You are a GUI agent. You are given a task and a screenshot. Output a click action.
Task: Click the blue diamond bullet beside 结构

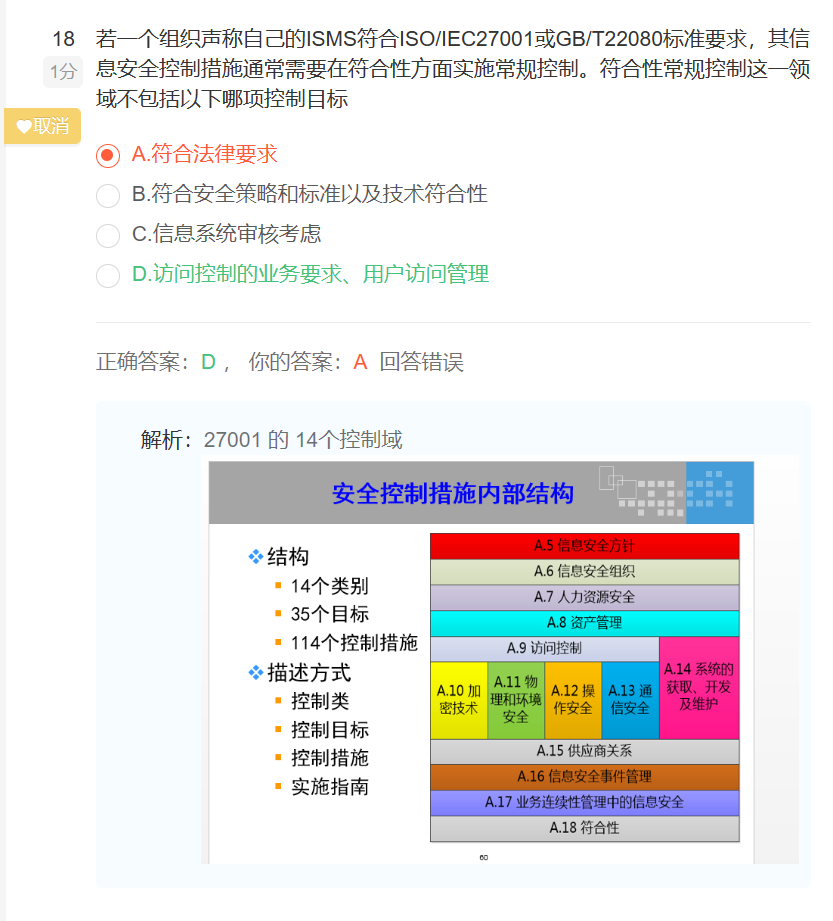255,557
